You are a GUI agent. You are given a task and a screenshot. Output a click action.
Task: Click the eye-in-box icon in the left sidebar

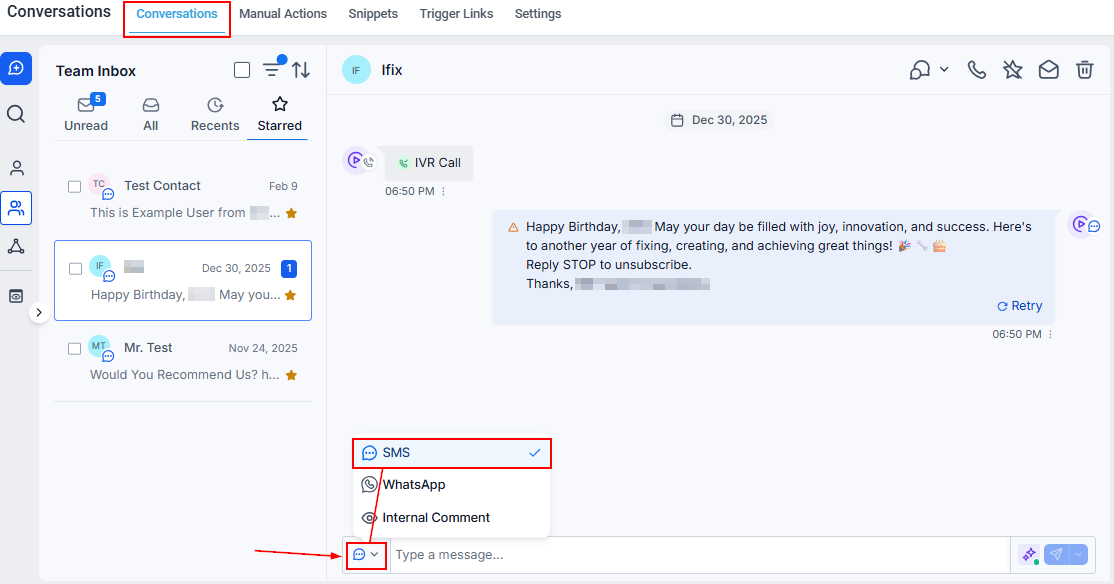point(16,296)
